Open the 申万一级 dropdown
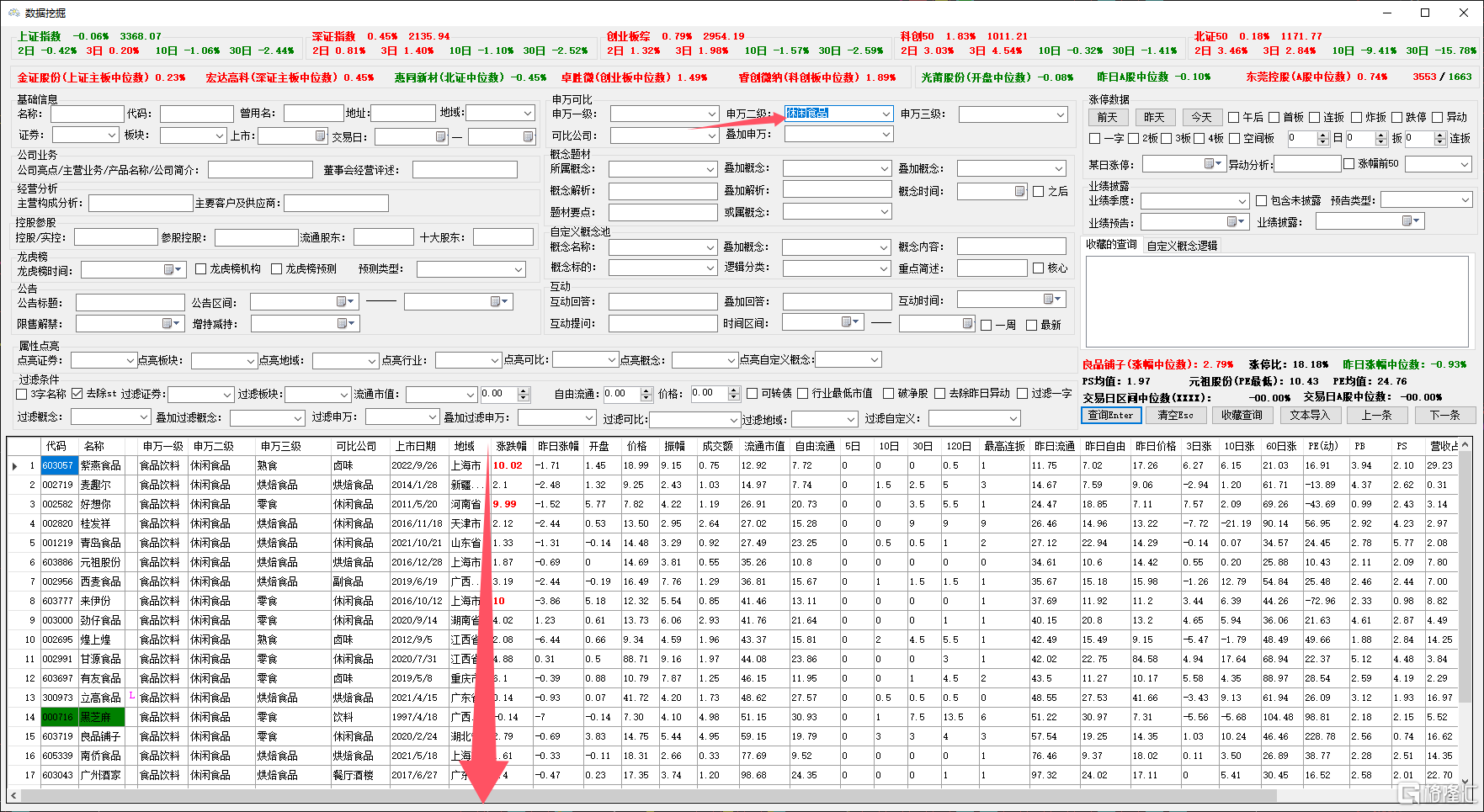 (x=711, y=114)
